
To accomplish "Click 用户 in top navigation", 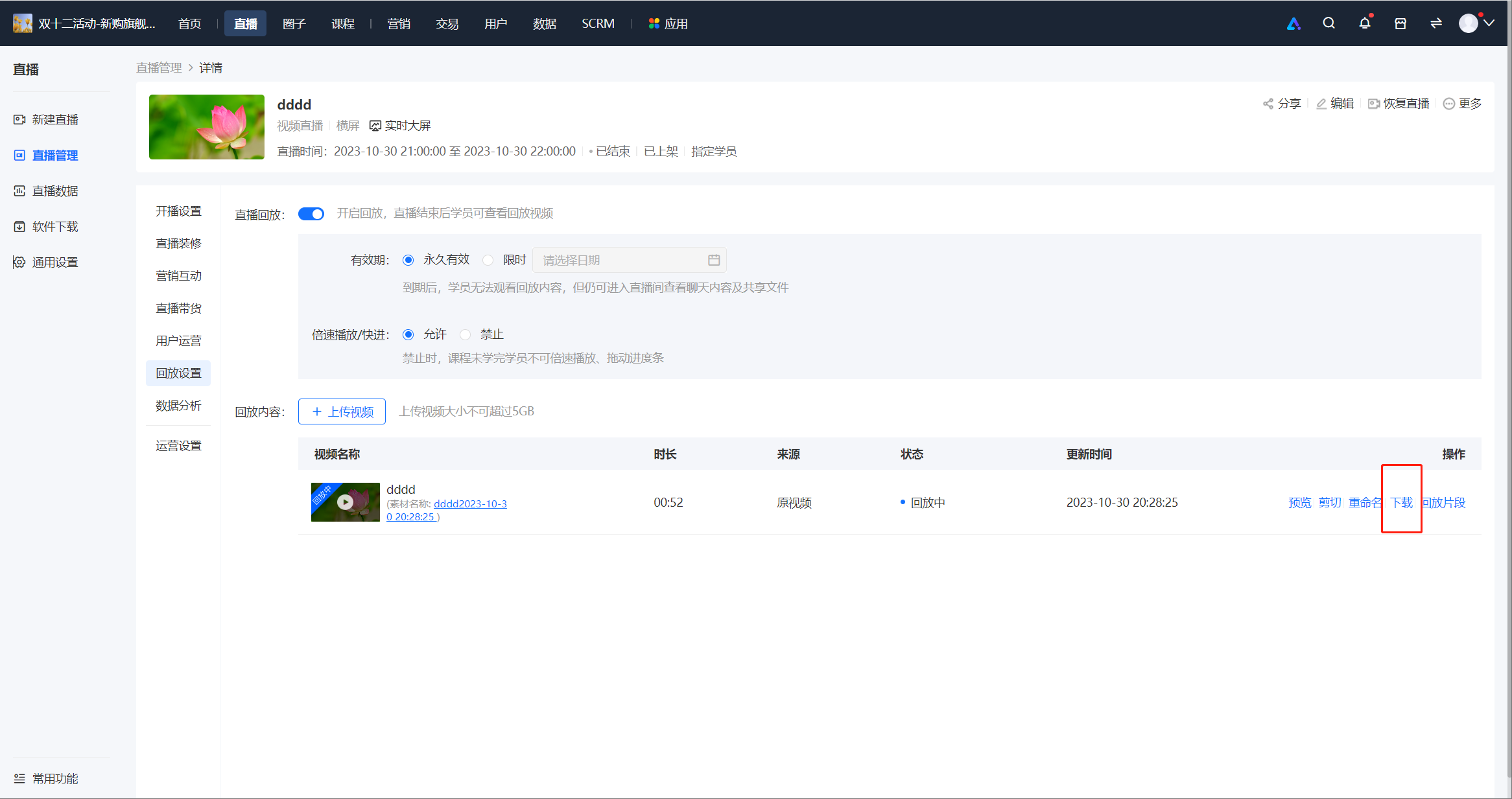I will pyautogui.click(x=496, y=23).
